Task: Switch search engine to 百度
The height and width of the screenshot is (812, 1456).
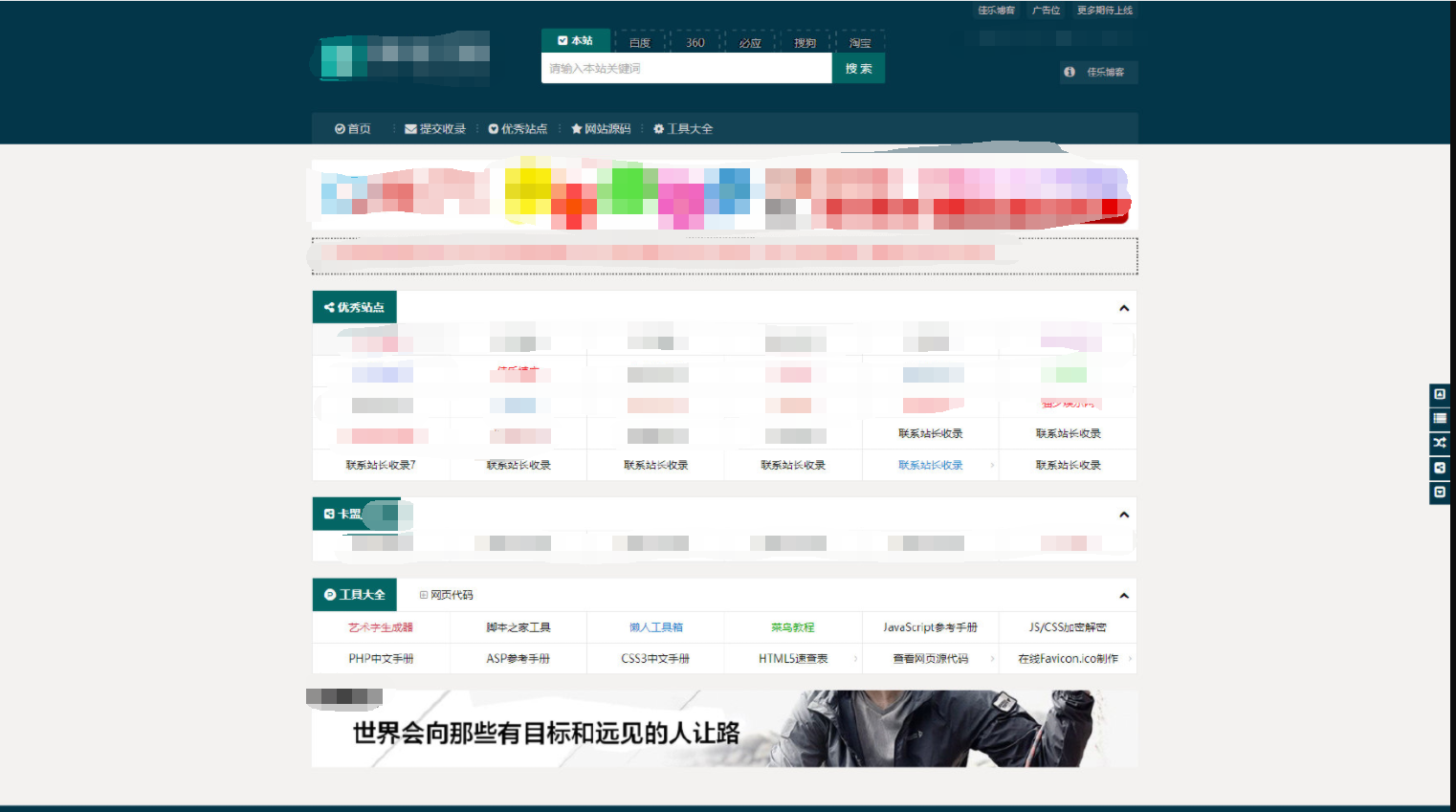Action: tap(640, 43)
